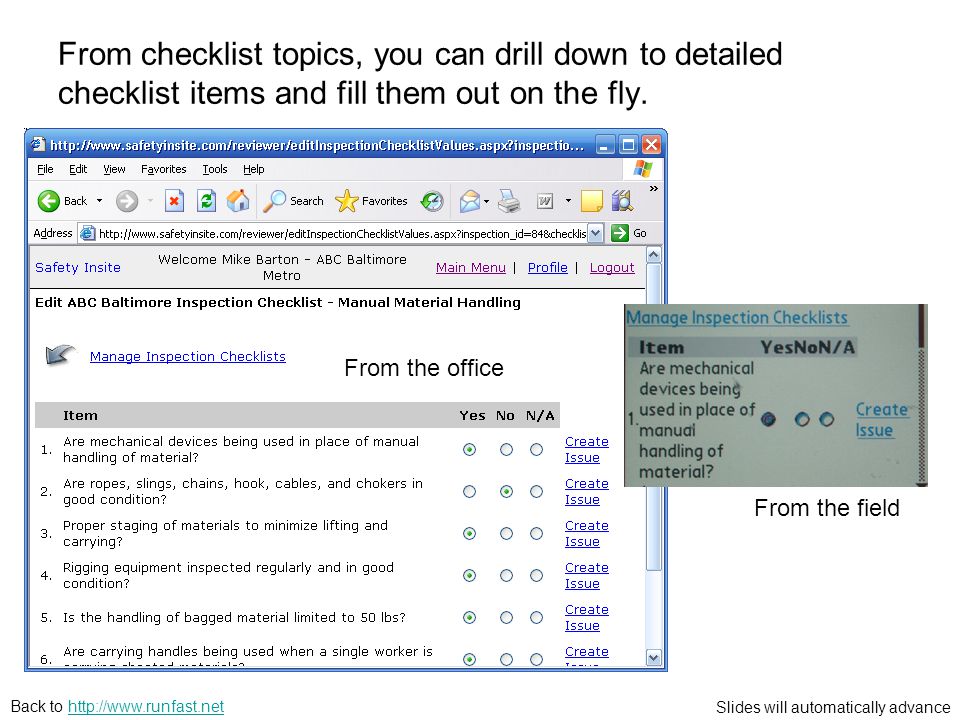The width and height of the screenshot is (960, 720).
Task: Click the Safety Insite link
Action: [x=78, y=268]
